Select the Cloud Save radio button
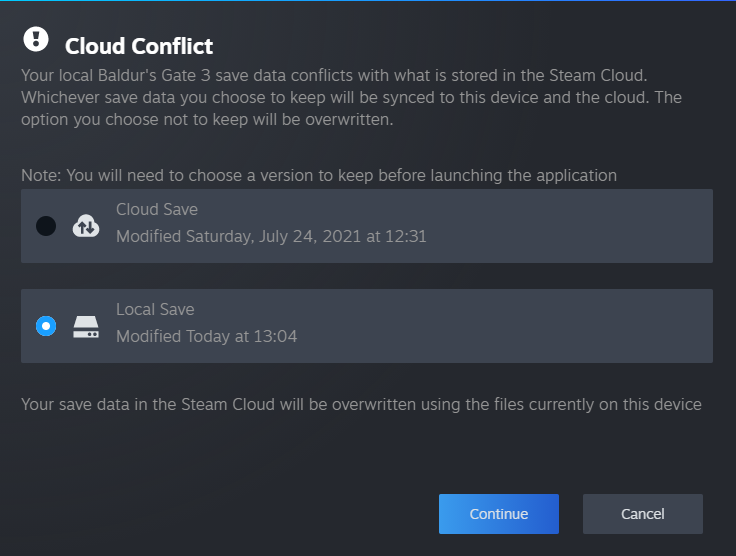This screenshot has width=736, height=556. coord(46,226)
